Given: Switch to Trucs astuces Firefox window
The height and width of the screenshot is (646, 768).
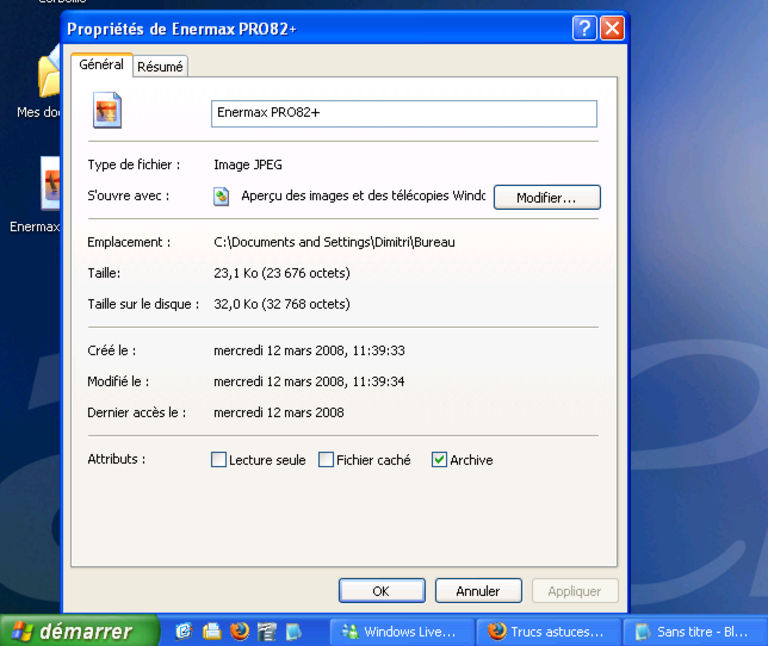Looking at the screenshot, I should [548, 632].
